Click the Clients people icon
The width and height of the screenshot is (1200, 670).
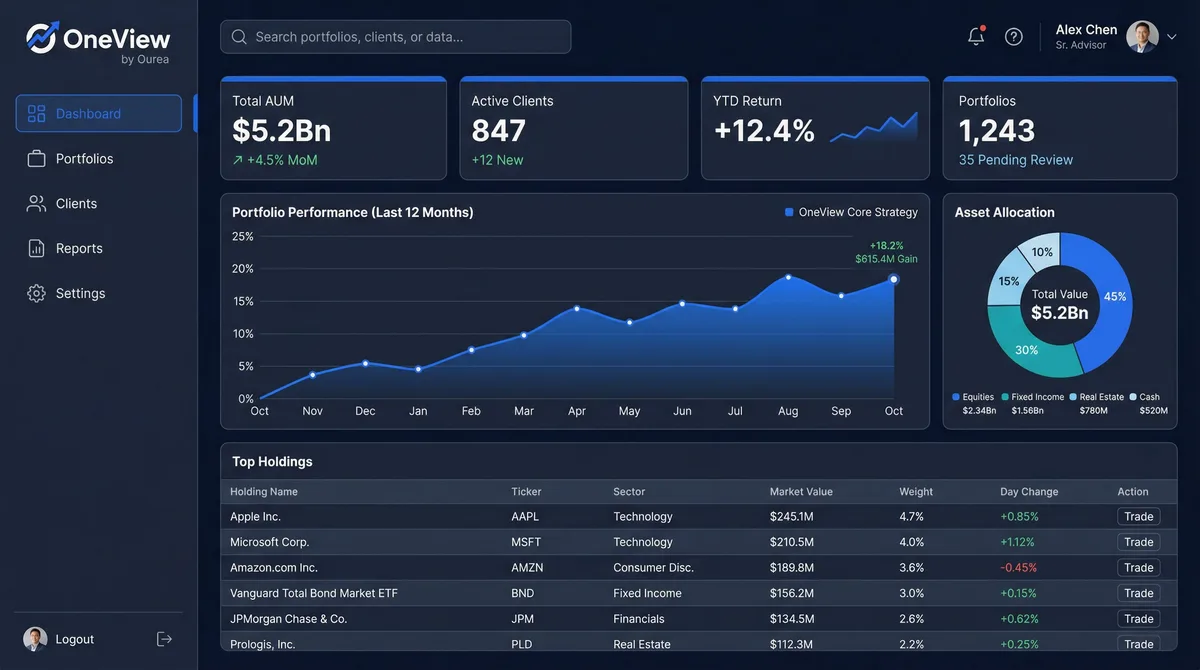35,203
